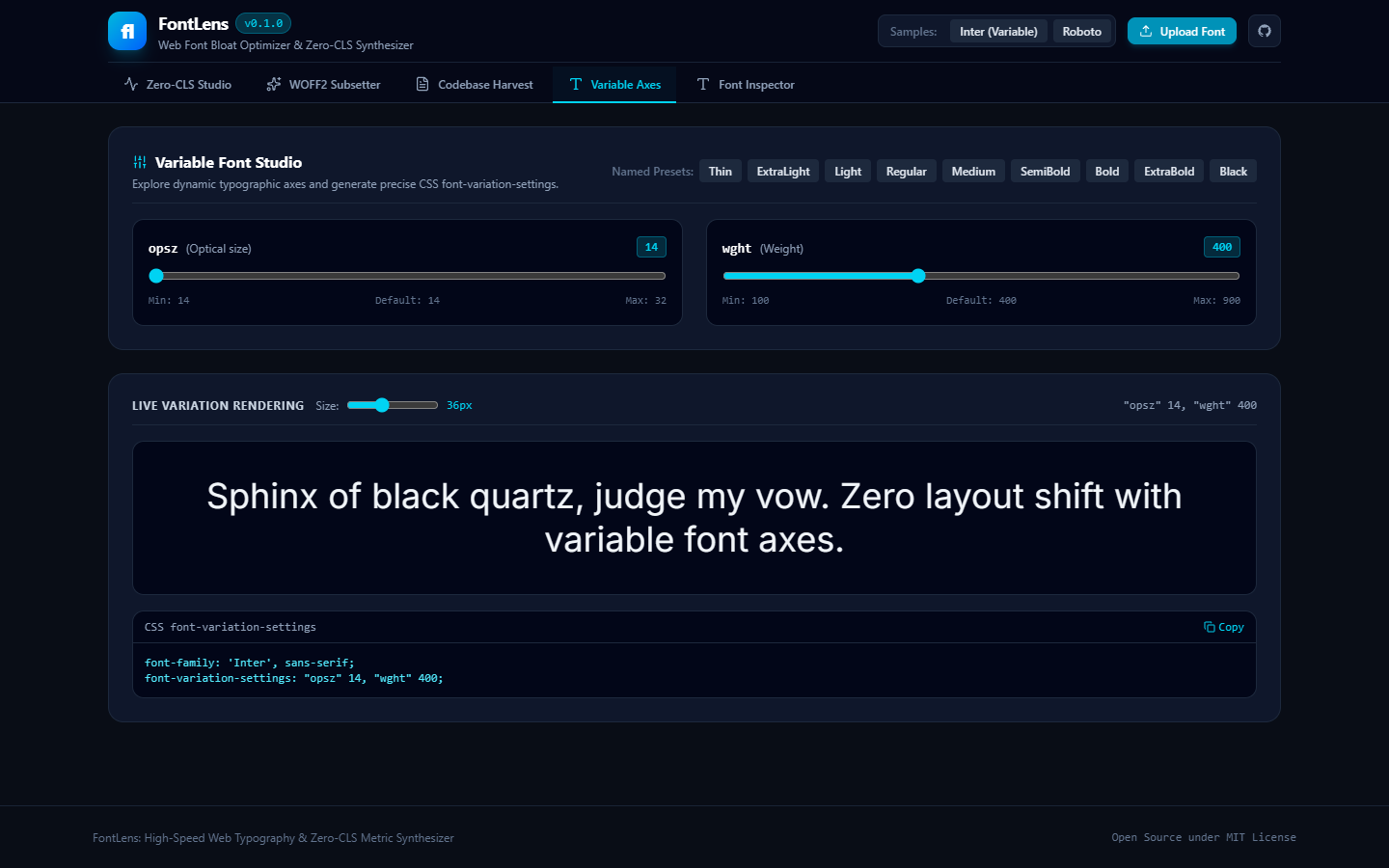Load the Roboto sample font
1389x868 pixels.
coord(1082,32)
